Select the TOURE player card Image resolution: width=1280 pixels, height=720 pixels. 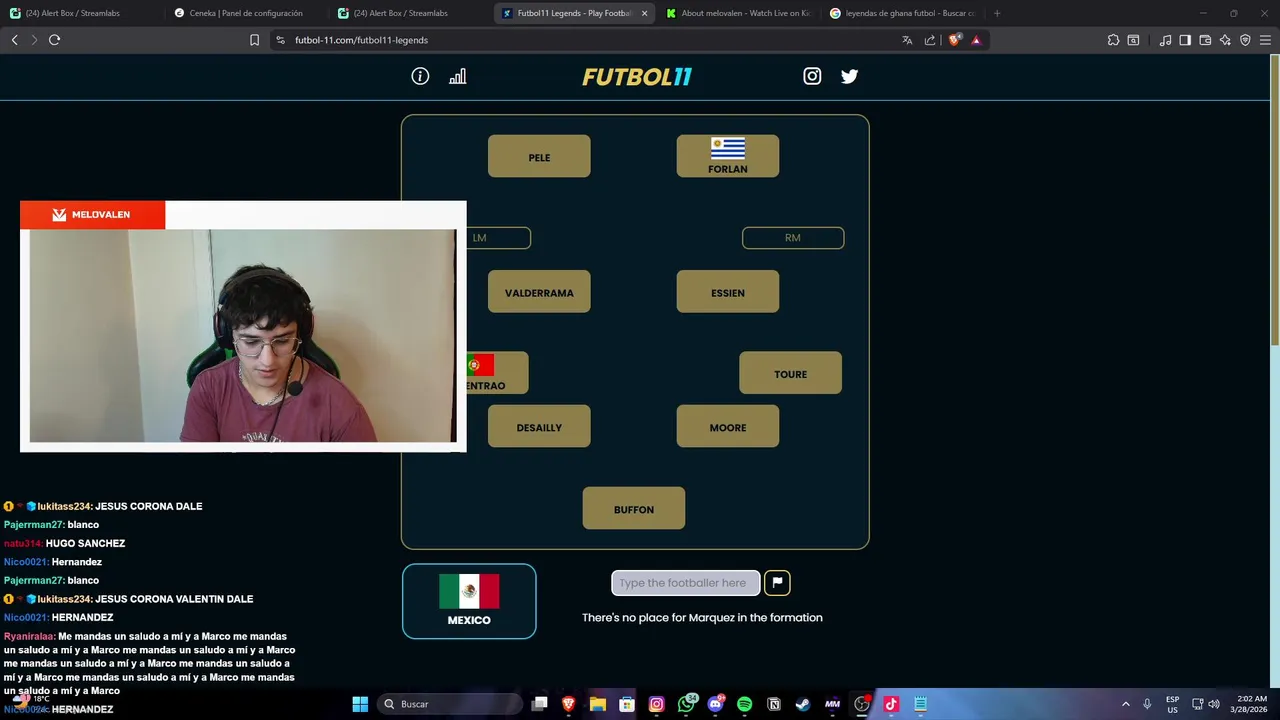pos(790,373)
